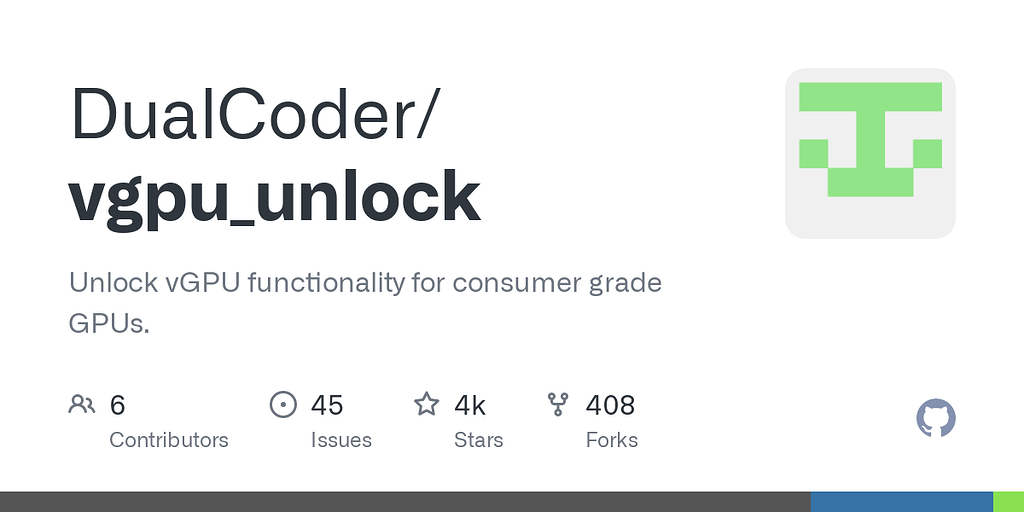Click the blue language bar segment
The height and width of the screenshot is (512, 1024).
901,501
